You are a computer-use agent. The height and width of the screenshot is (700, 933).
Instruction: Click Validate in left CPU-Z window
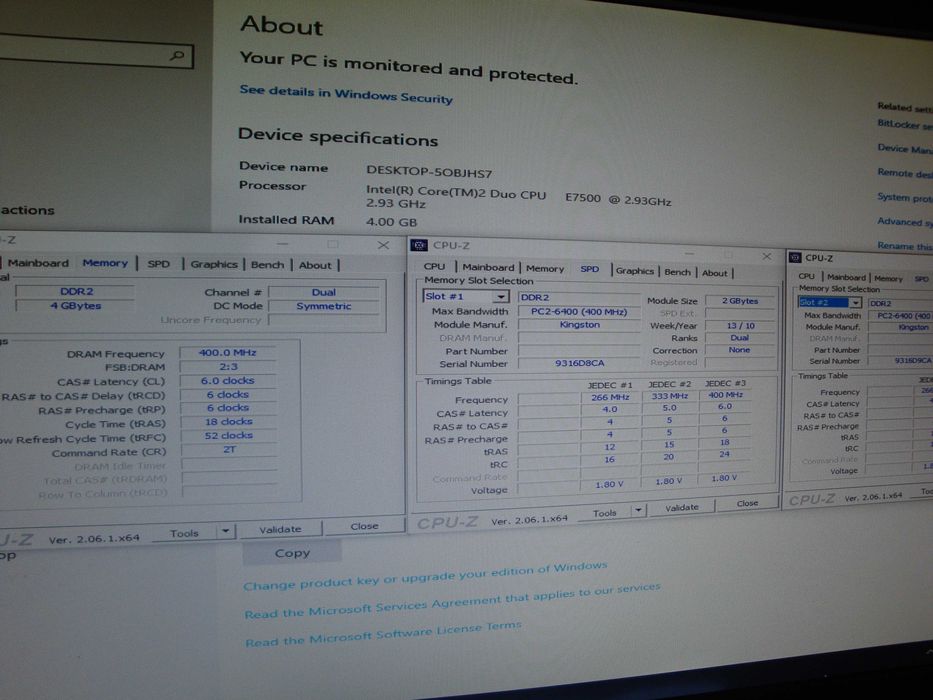pyautogui.click(x=280, y=529)
